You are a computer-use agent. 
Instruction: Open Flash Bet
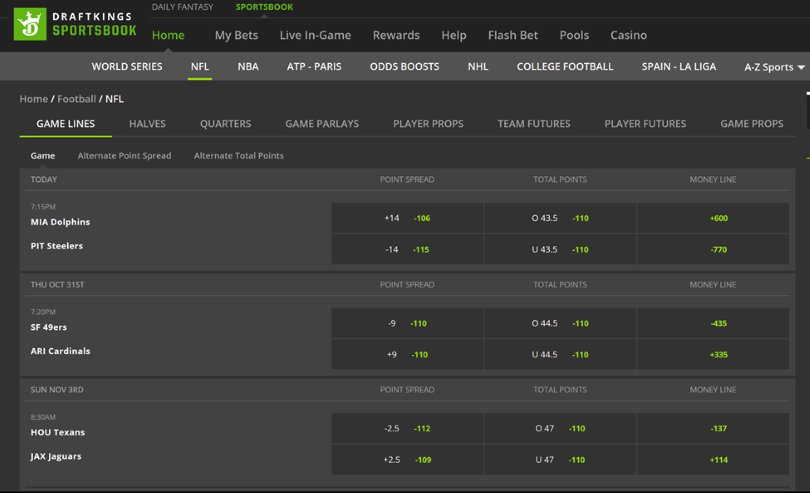(513, 35)
